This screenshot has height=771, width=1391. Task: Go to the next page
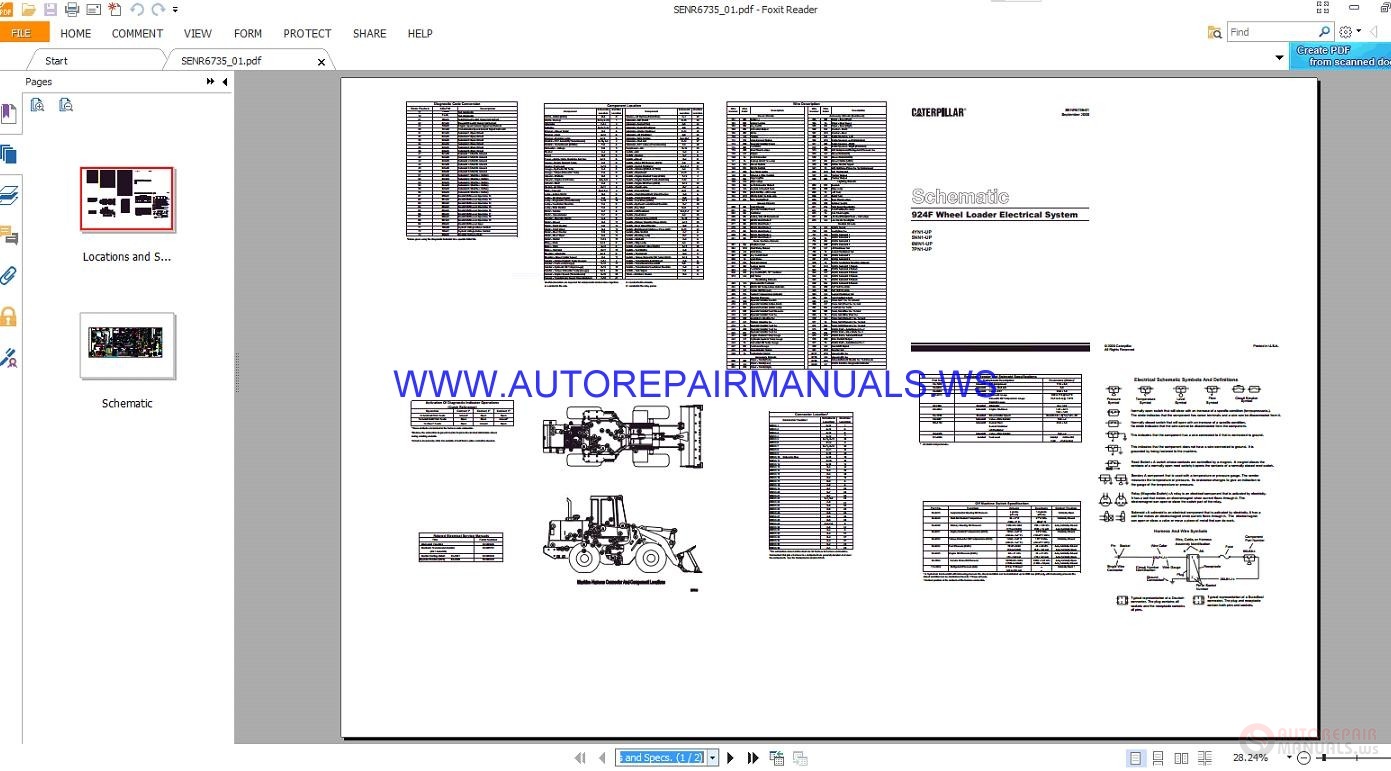click(730, 758)
